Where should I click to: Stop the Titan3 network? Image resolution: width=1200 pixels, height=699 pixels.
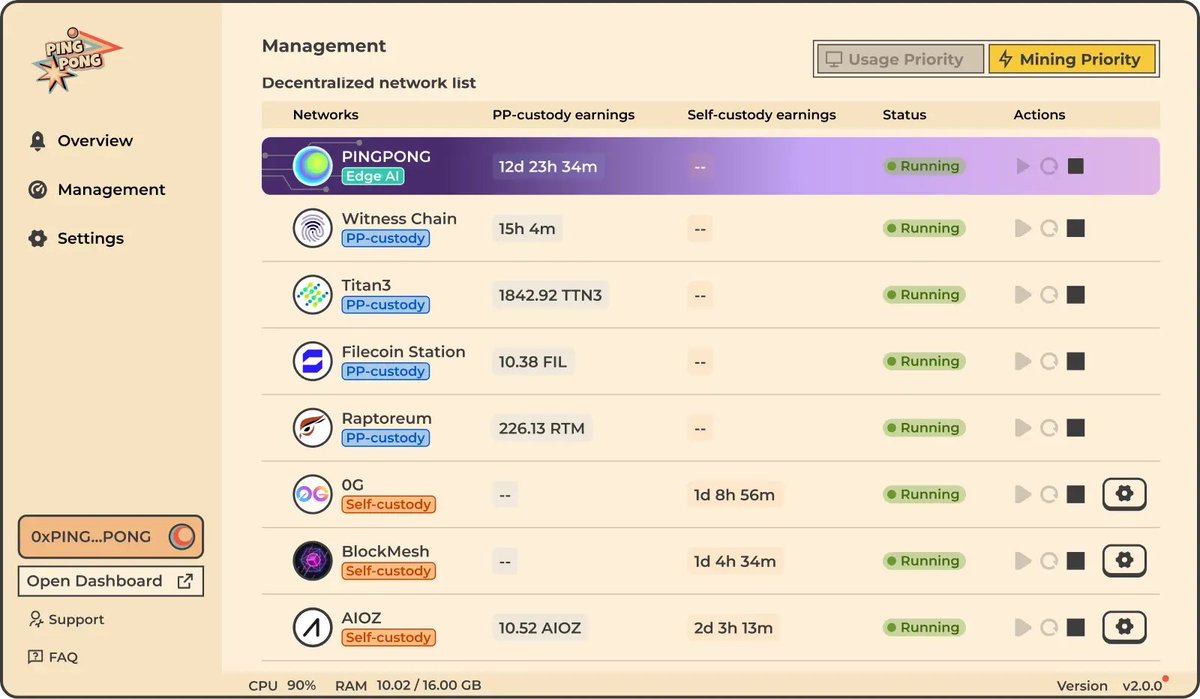click(1076, 295)
